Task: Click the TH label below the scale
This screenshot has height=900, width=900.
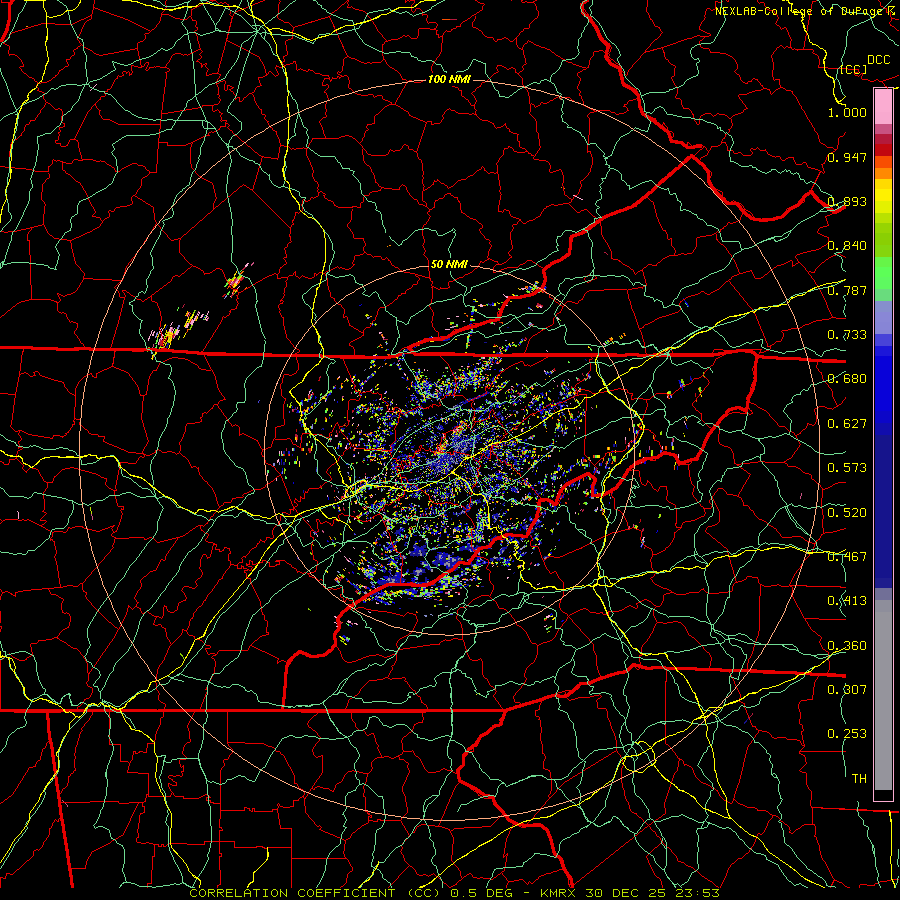Action: 859,779
